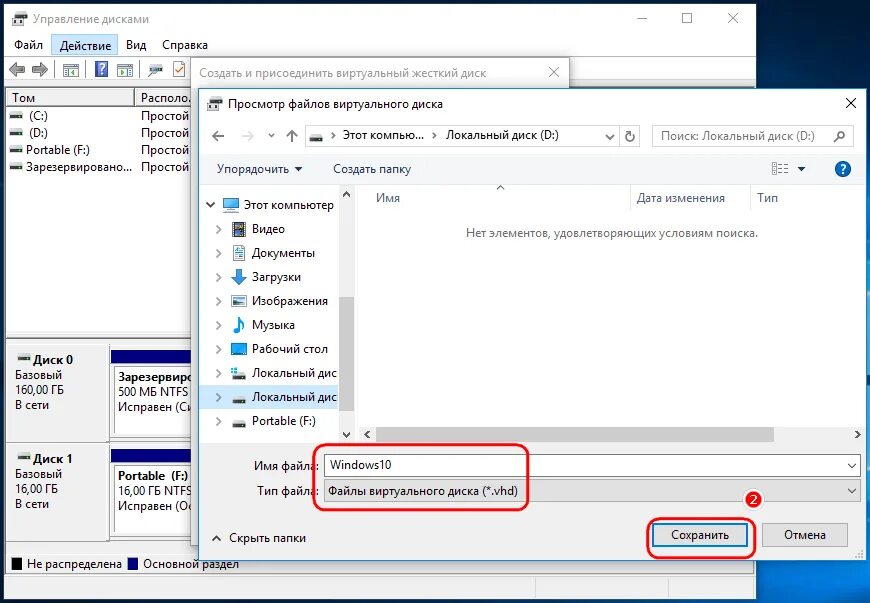The width and height of the screenshot is (870, 603).
Task: Click the Back arrow in Disk Management toolbar
Action: pyautogui.click(x=17, y=70)
